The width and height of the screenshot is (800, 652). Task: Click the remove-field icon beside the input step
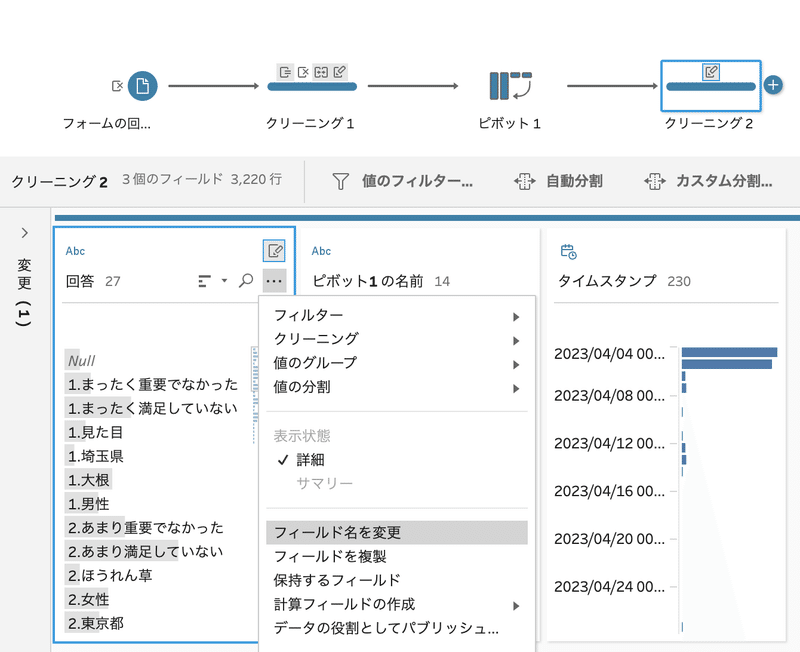point(117,86)
